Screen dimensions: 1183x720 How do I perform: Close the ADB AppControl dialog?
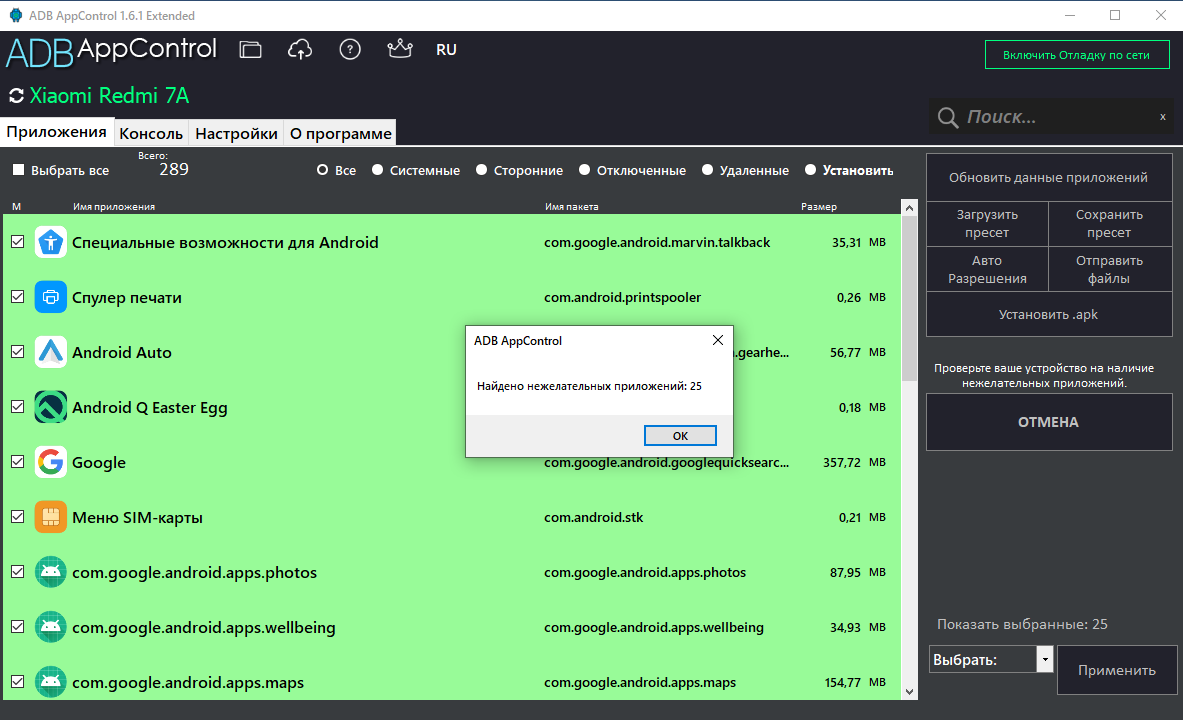pos(717,340)
